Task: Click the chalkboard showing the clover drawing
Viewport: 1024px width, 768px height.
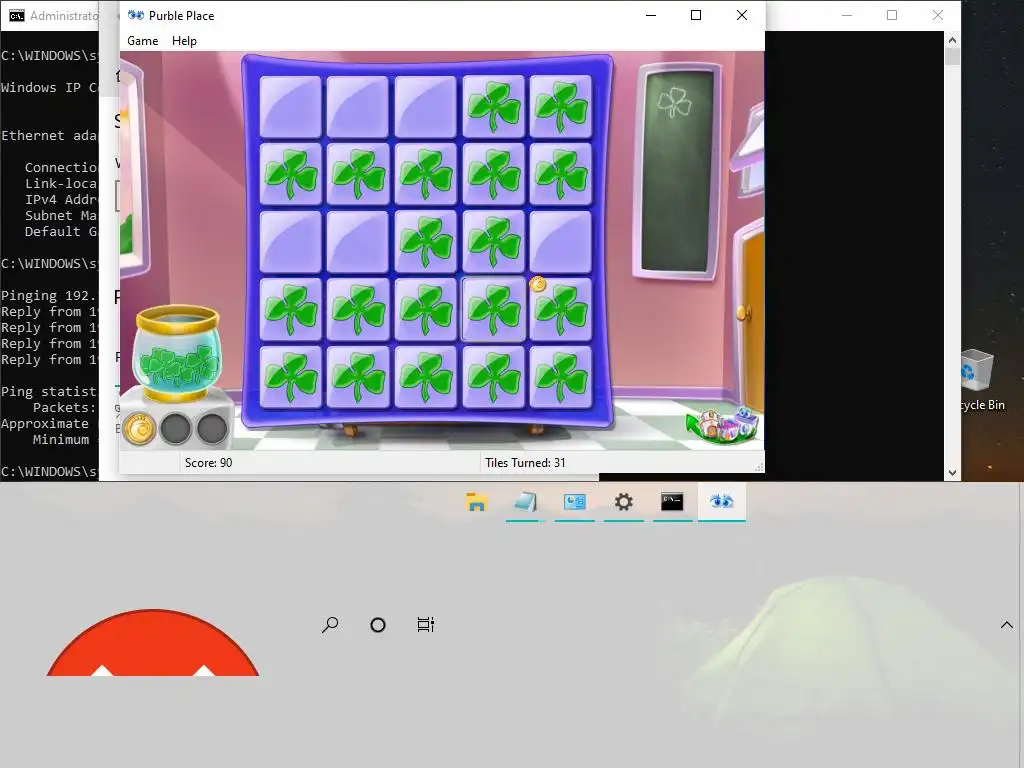Action: (x=677, y=171)
